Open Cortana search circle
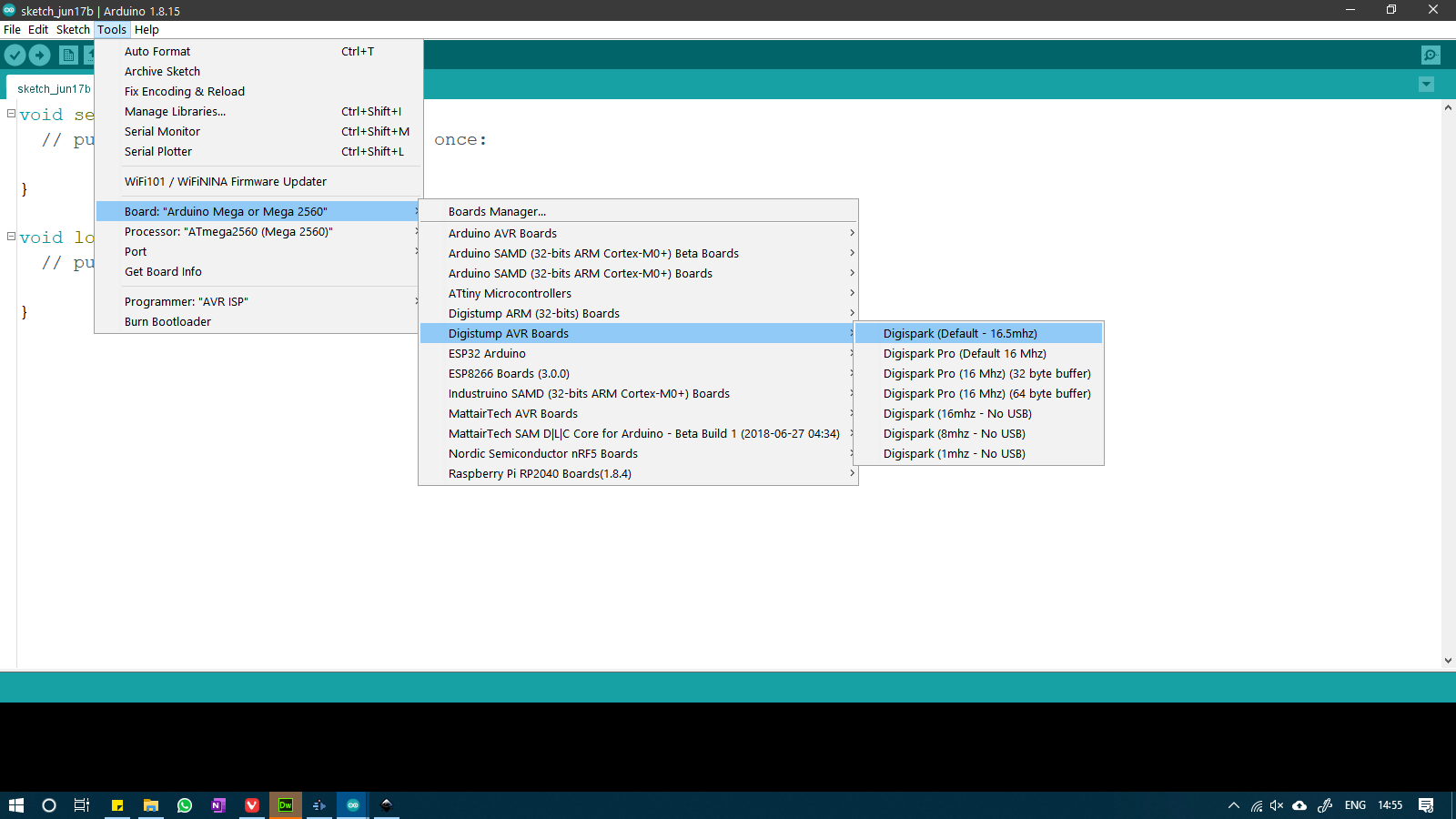 (x=49, y=805)
